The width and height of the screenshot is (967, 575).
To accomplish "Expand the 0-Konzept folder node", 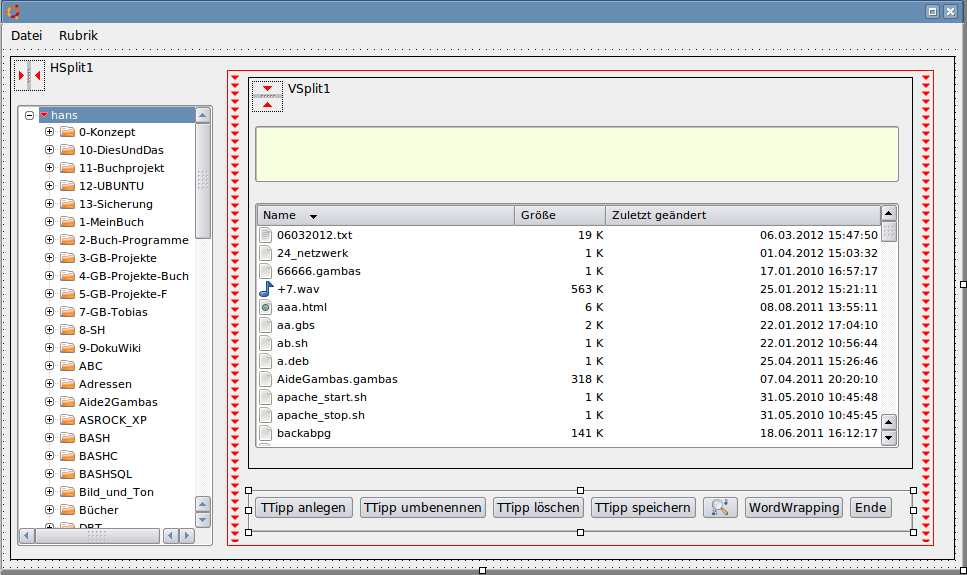I will point(49,132).
